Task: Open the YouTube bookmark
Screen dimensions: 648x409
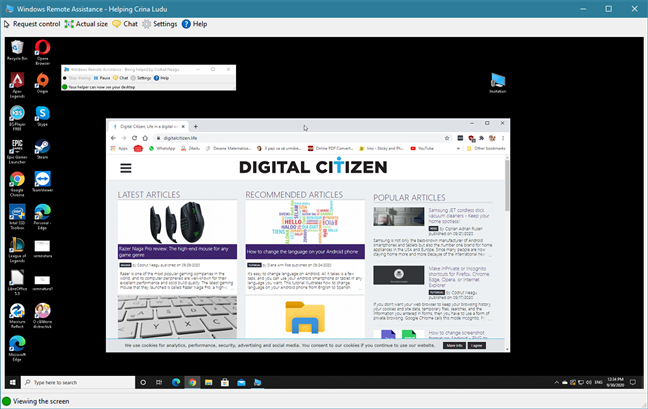Action: click(422, 148)
